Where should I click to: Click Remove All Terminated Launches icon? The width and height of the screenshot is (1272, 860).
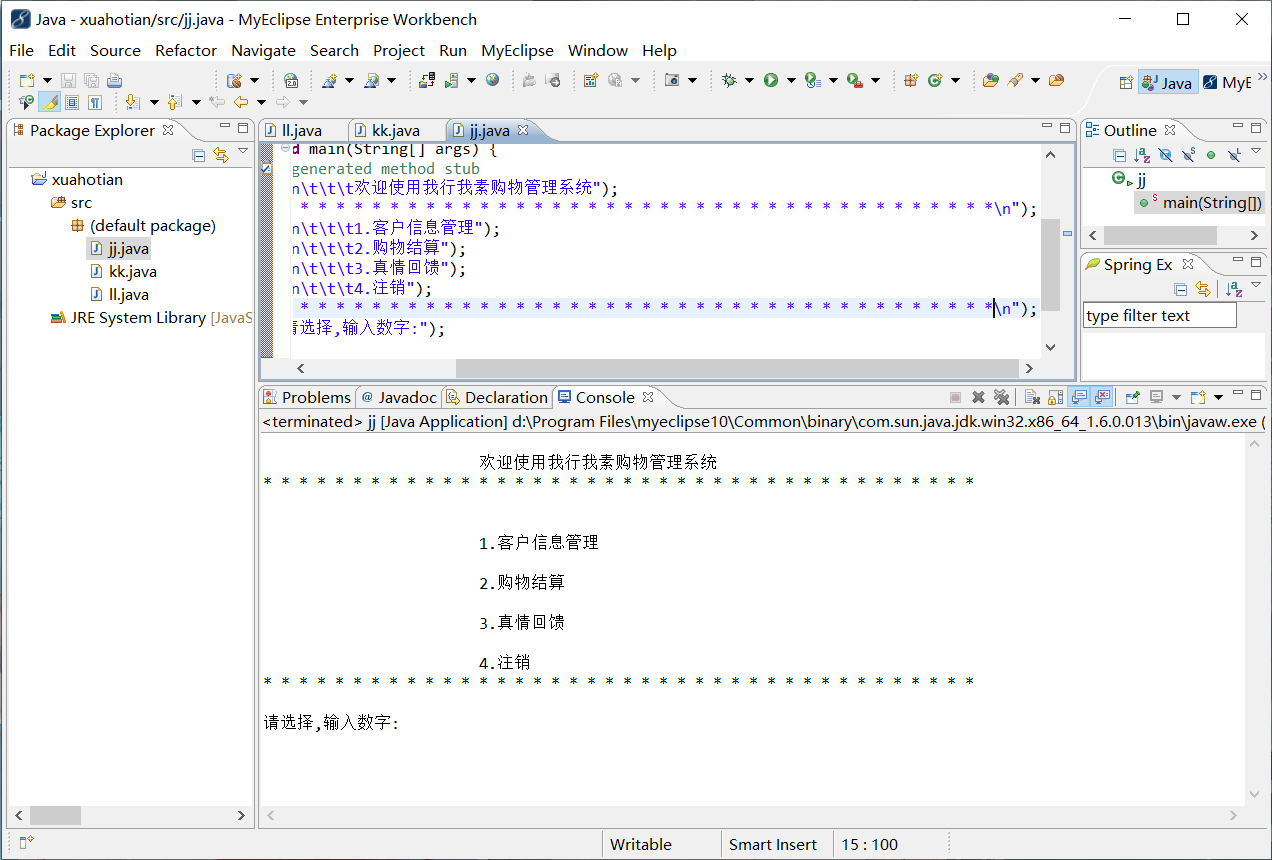pyautogui.click(x=1001, y=397)
